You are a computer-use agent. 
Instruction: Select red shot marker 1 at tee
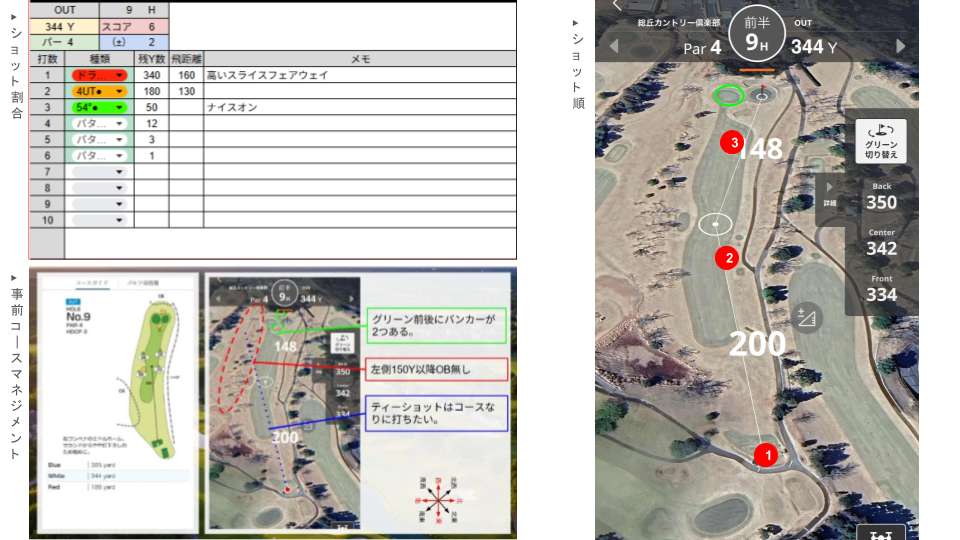pos(765,455)
